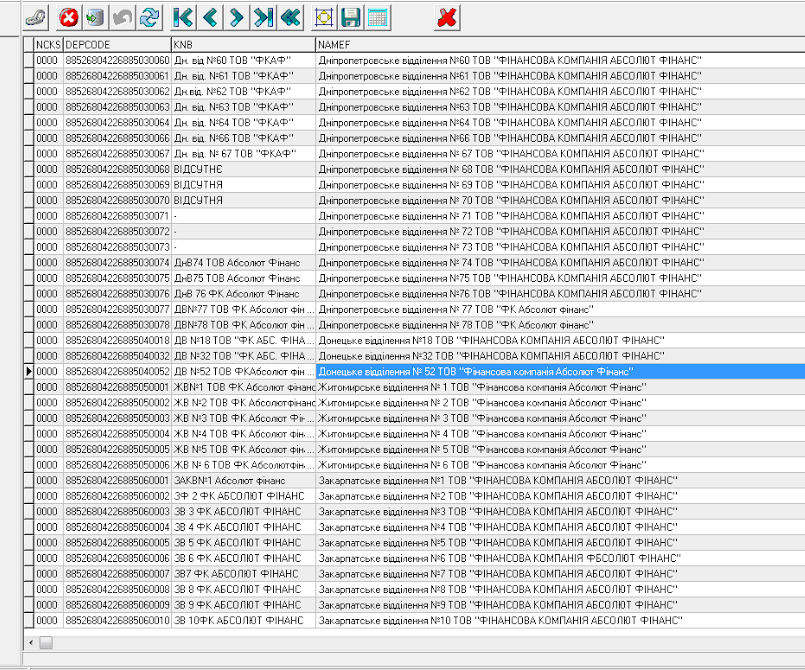Select cell 8852680422688503006​3
Viewport: 805px width, 670px height.
(x=118, y=107)
